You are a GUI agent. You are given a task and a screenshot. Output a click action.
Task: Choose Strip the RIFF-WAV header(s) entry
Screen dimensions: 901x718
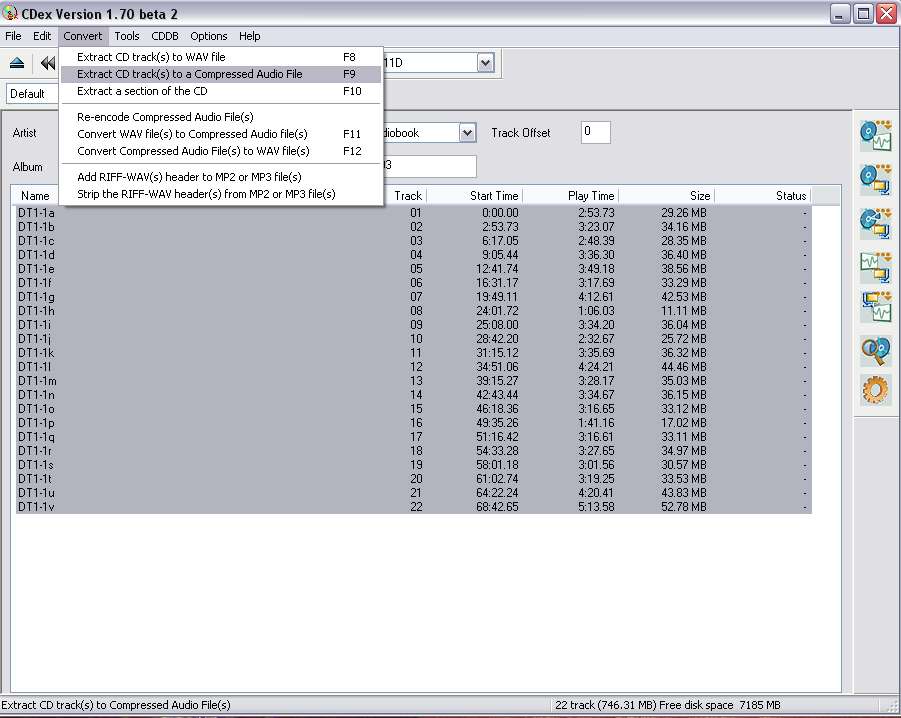click(221, 194)
